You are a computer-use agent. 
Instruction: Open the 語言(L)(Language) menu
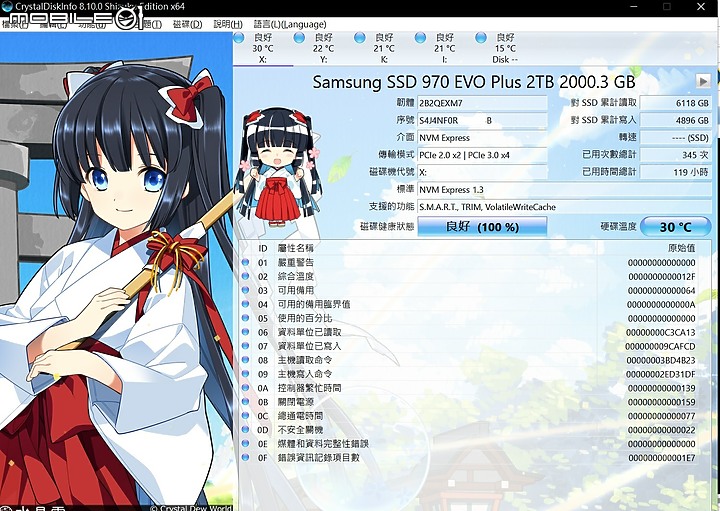pos(290,24)
